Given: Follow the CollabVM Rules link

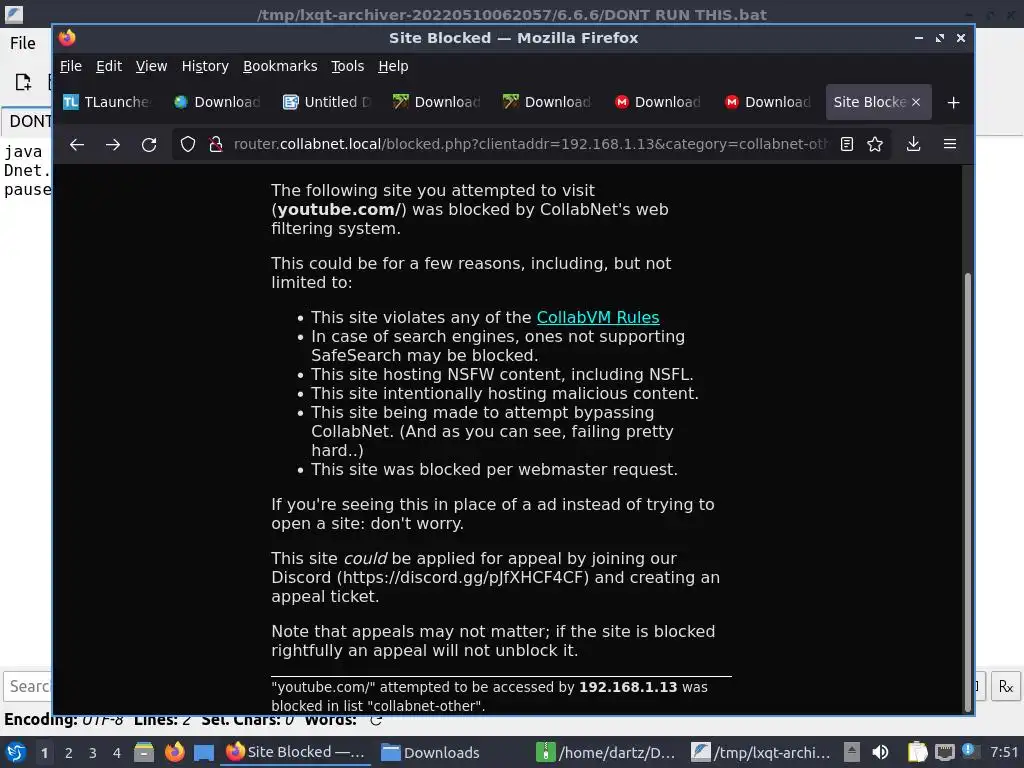Looking at the screenshot, I should pos(598,317).
